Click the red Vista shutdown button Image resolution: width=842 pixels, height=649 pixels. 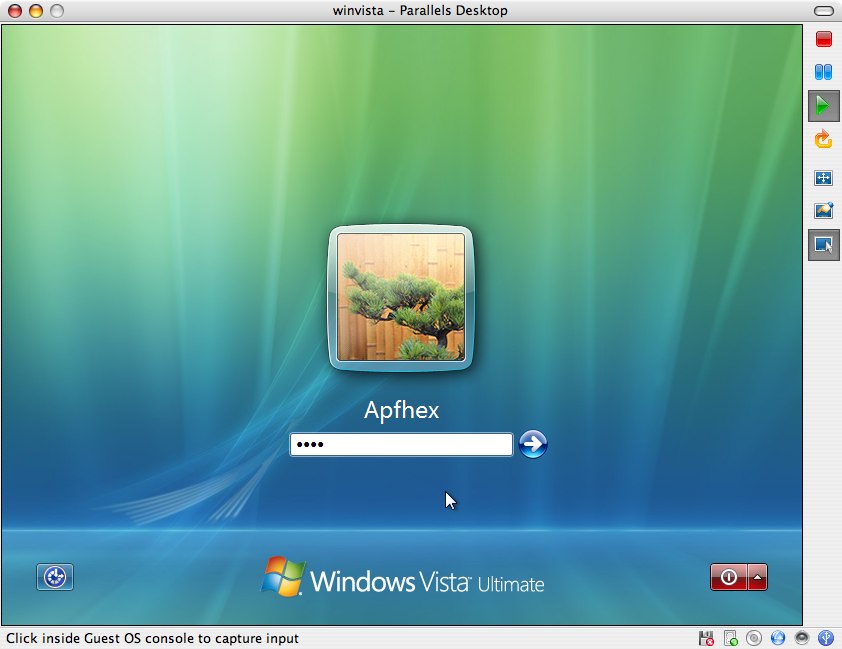pyautogui.click(x=728, y=577)
